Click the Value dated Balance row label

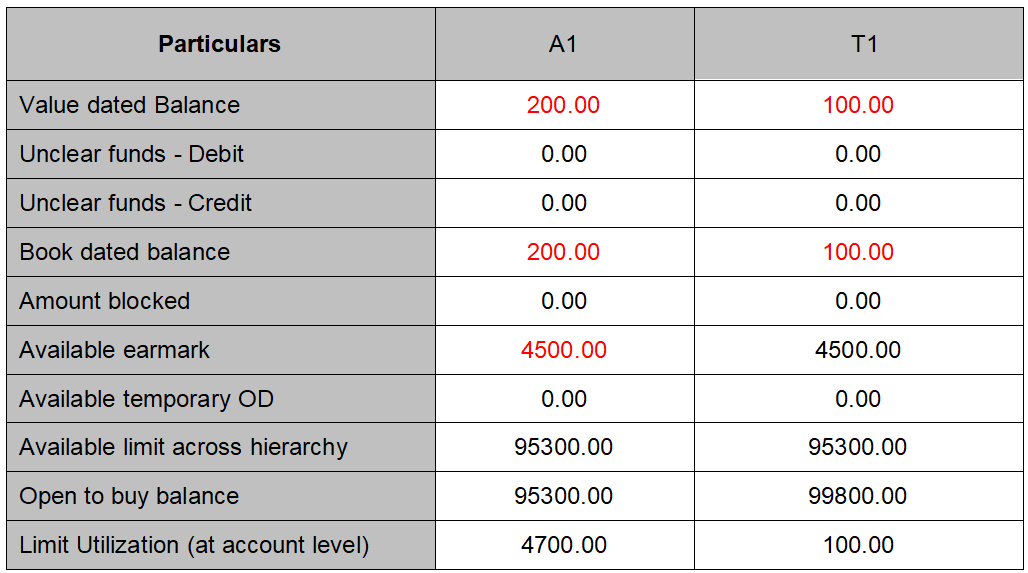130,105
